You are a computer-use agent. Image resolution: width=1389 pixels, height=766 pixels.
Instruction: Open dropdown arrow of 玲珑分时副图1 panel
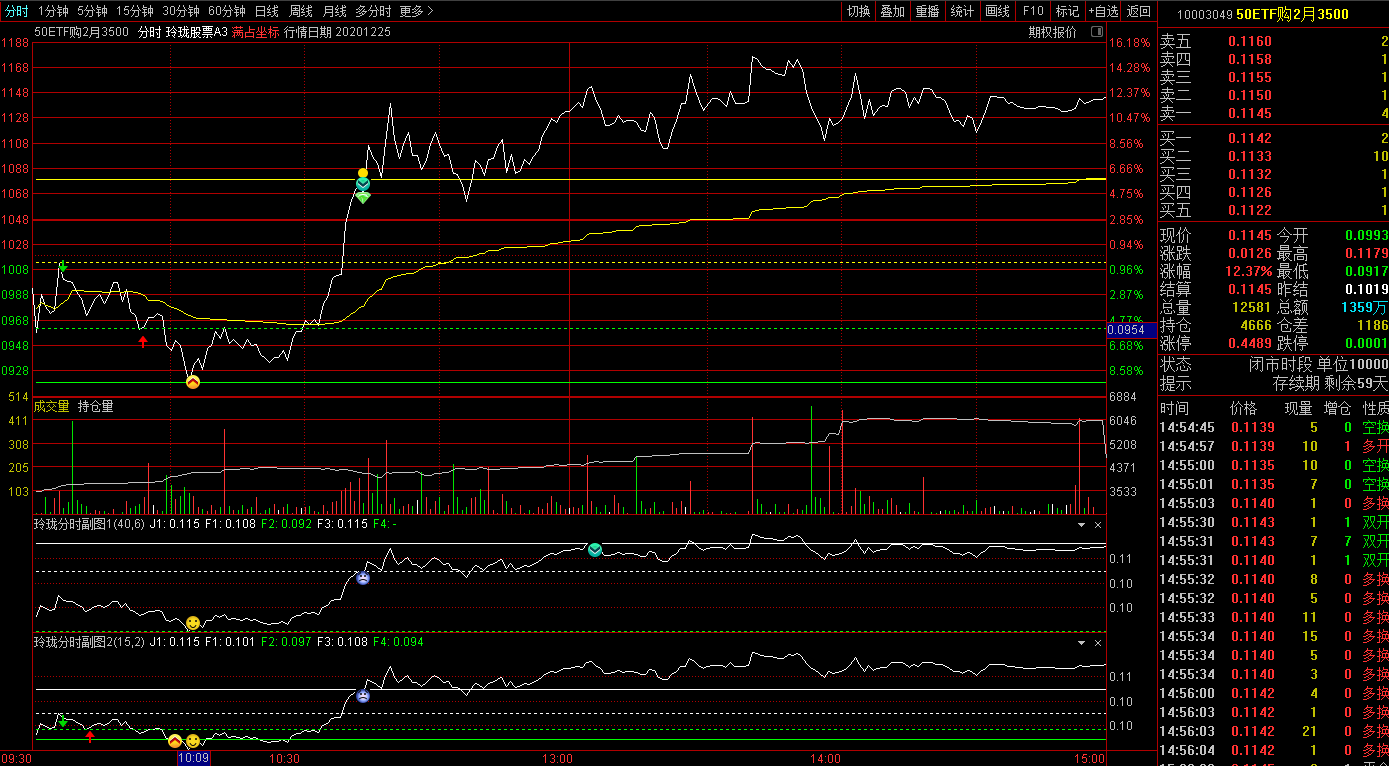pyautogui.click(x=1081, y=524)
